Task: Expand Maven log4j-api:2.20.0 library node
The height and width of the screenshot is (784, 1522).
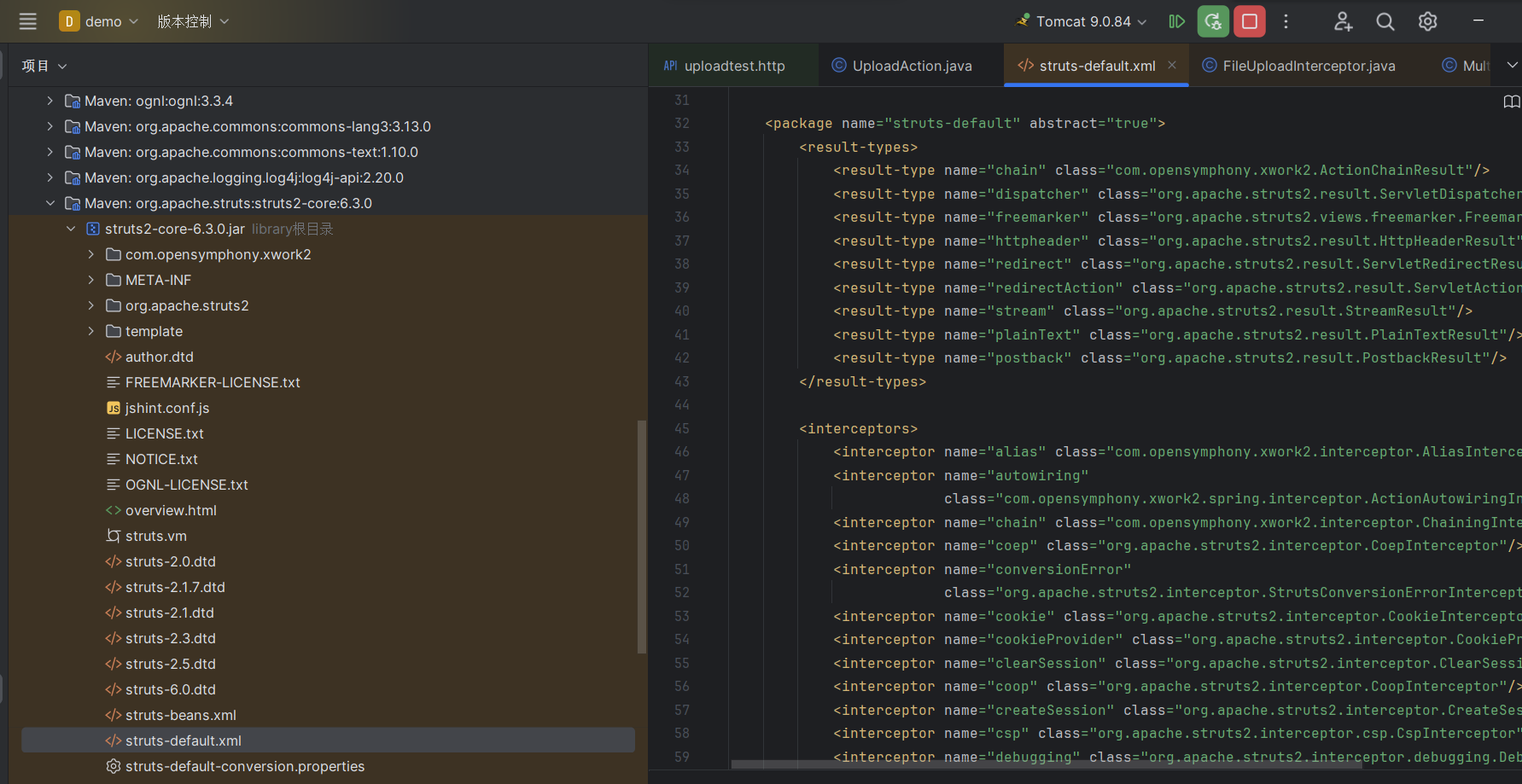Action: coord(50,177)
